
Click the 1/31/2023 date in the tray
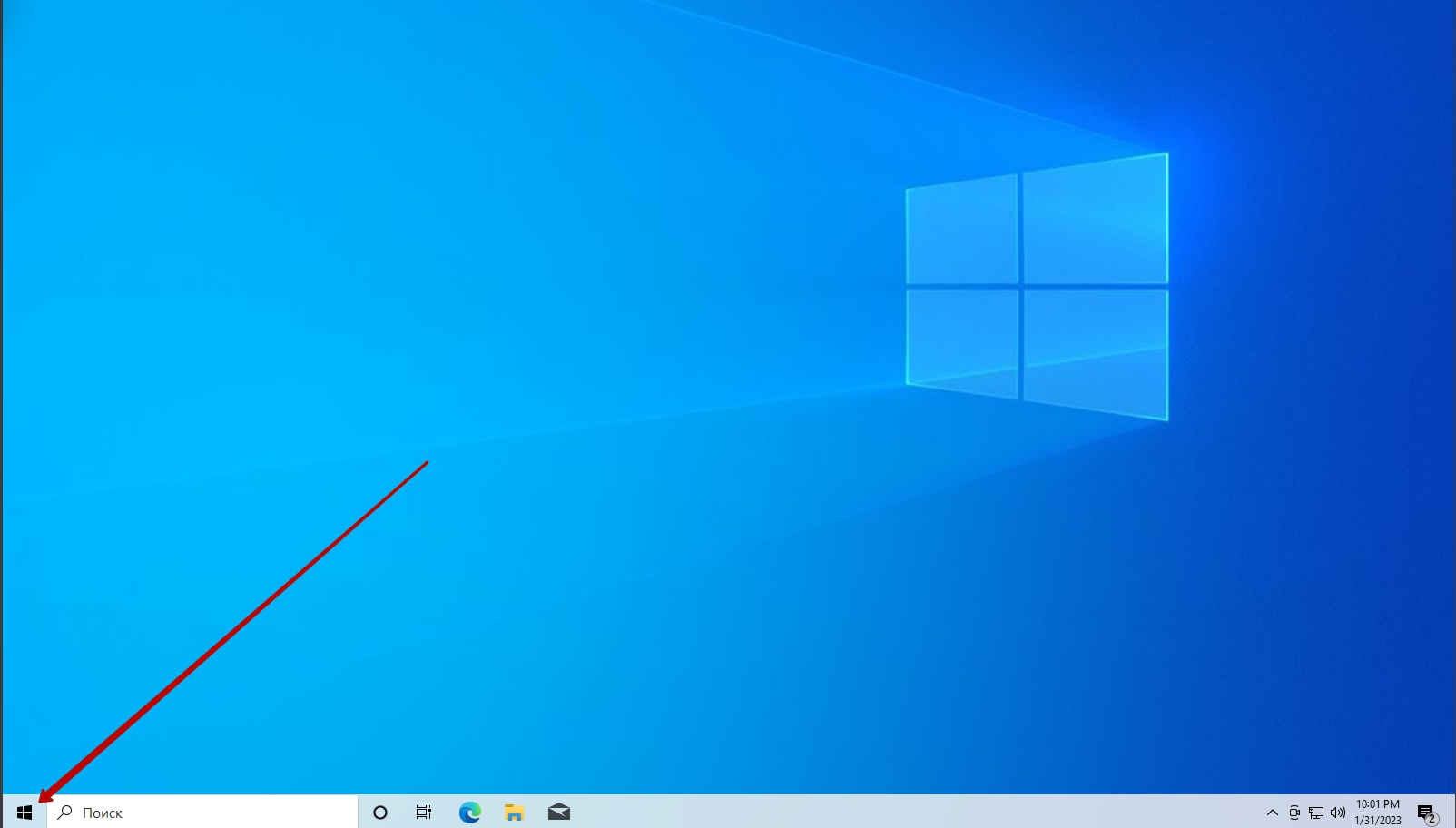point(1377,821)
